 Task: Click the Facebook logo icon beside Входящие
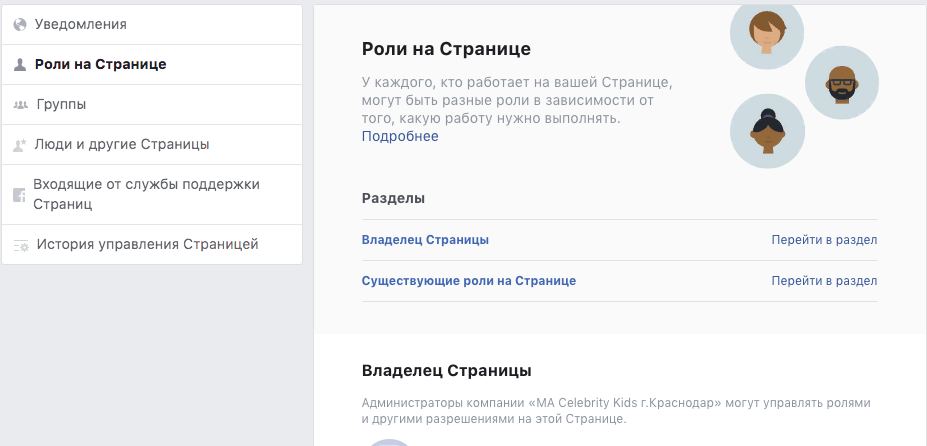tap(18, 195)
